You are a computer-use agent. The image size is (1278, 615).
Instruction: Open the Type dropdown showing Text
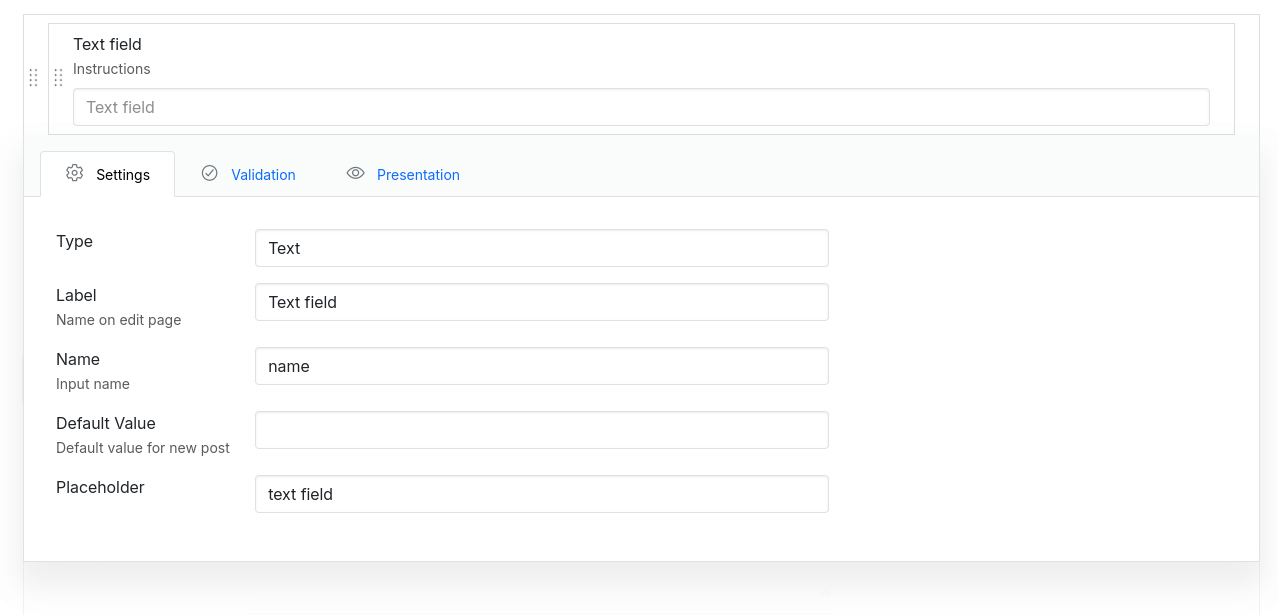541,247
